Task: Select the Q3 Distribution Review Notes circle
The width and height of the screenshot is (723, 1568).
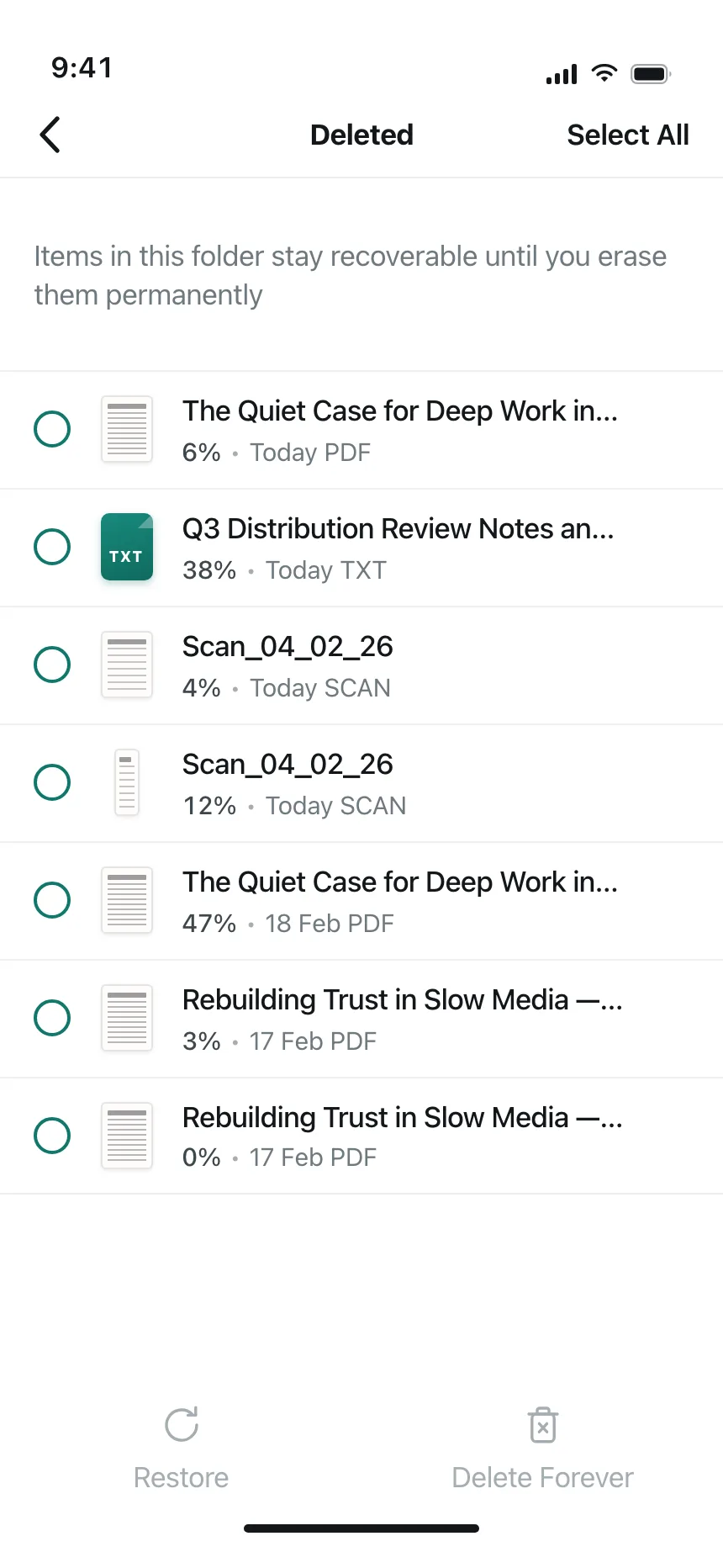Action: coord(52,547)
